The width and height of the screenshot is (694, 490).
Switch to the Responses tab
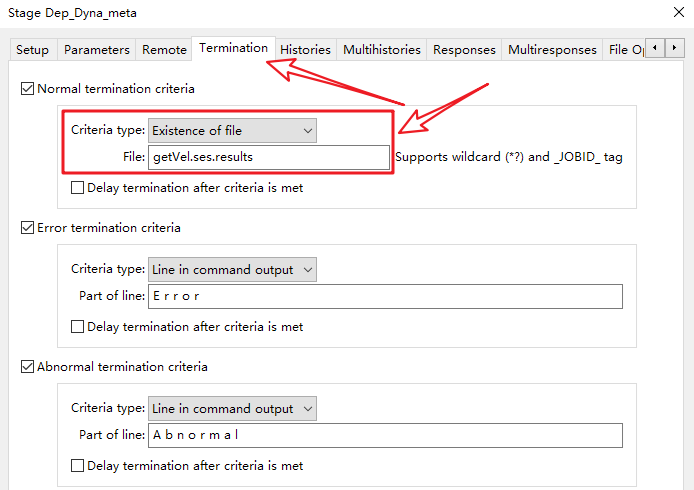pyautogui.click(x=464, y=50)
